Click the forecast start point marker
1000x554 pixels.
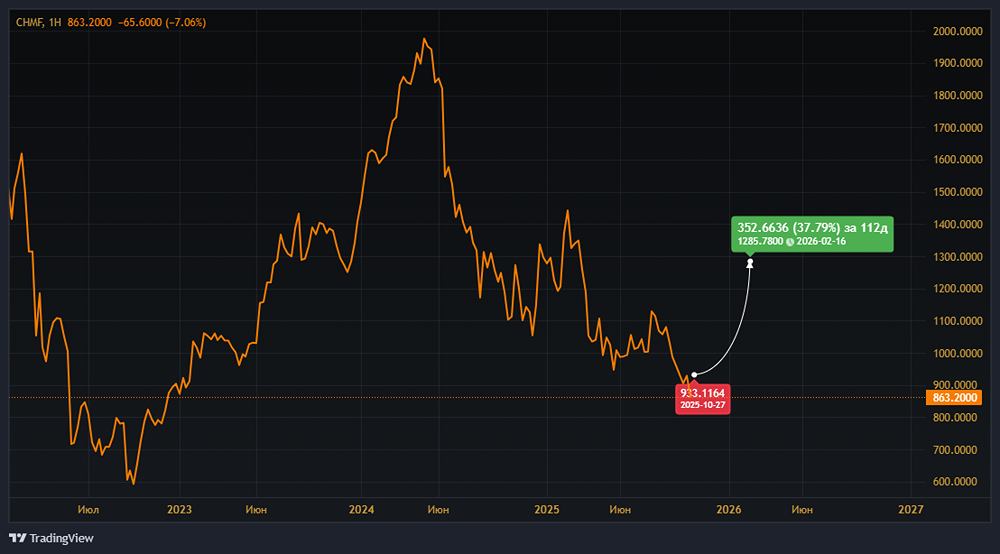coord(694,375)
